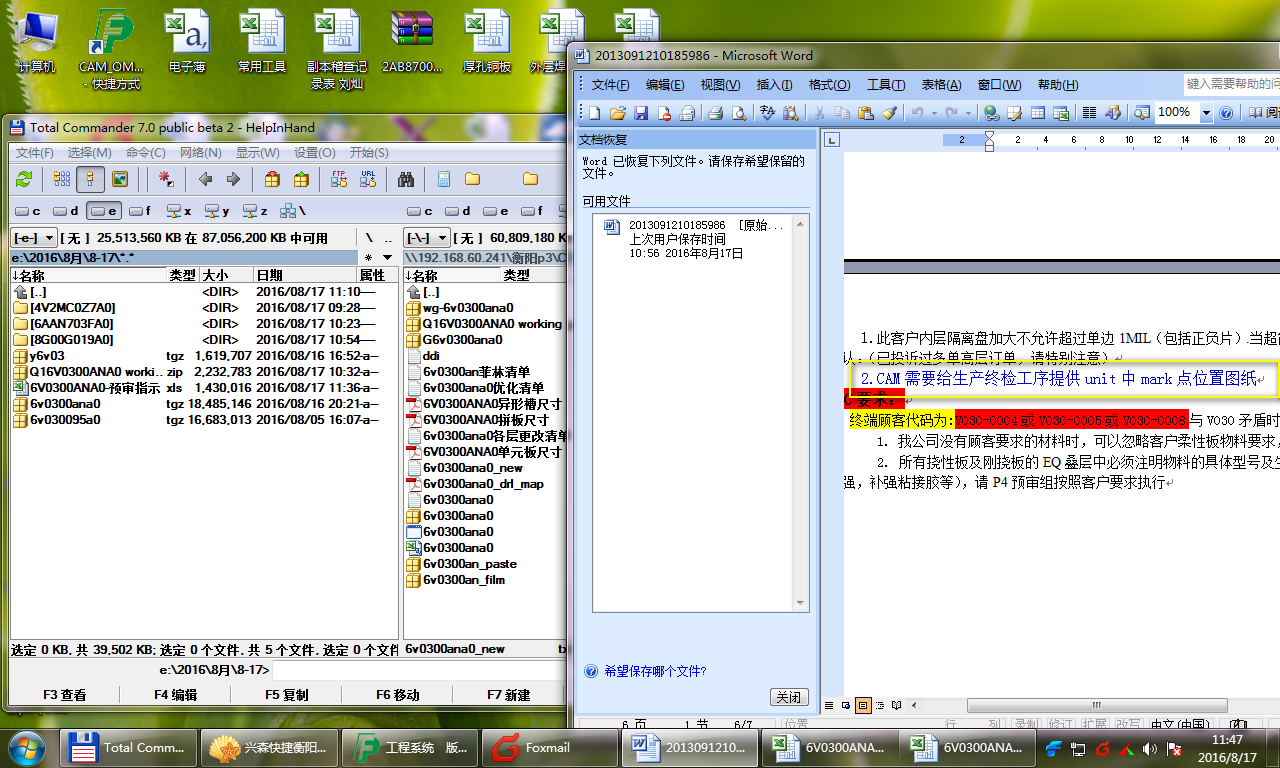Viewport: 1280px width, 768px height.
Task: Open the FTP connect icon
Action: click(x=339, y=179)
